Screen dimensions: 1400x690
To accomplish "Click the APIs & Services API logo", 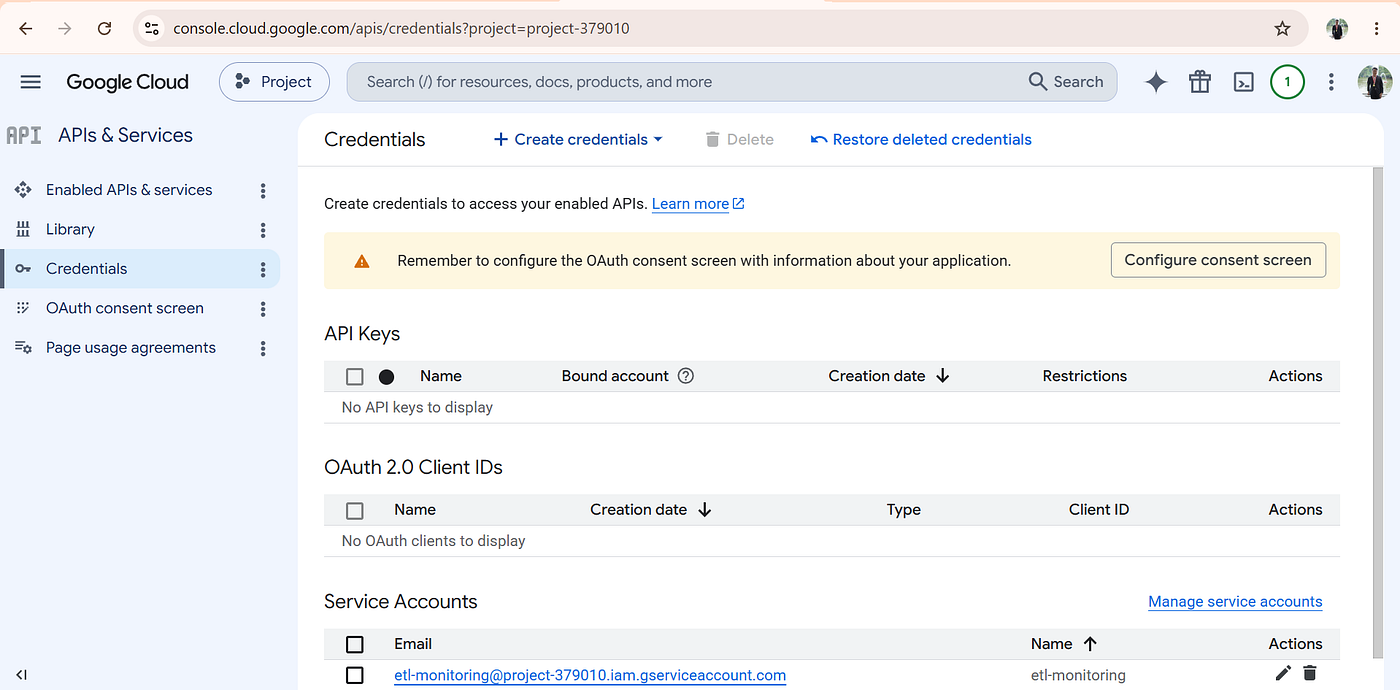I will (x=24, y=135).
